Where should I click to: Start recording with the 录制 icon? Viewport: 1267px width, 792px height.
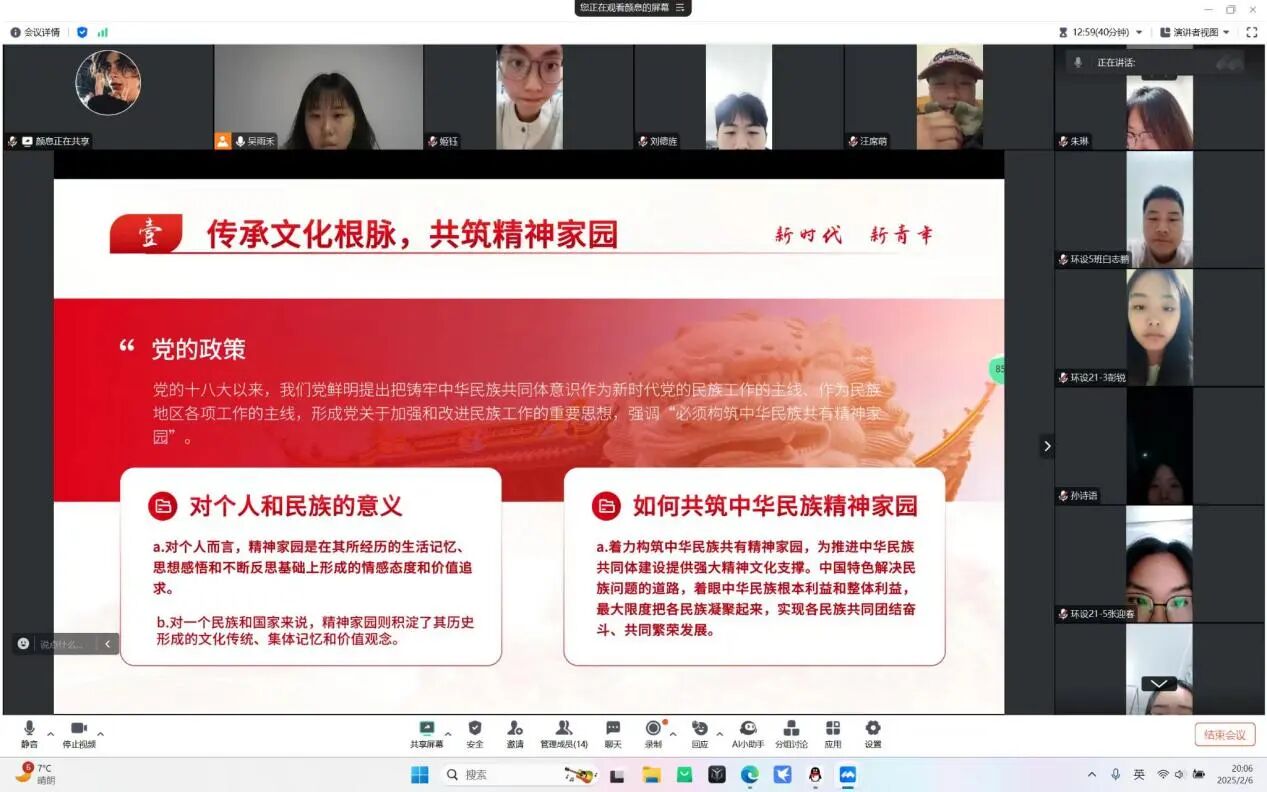[x=653, y=733]
